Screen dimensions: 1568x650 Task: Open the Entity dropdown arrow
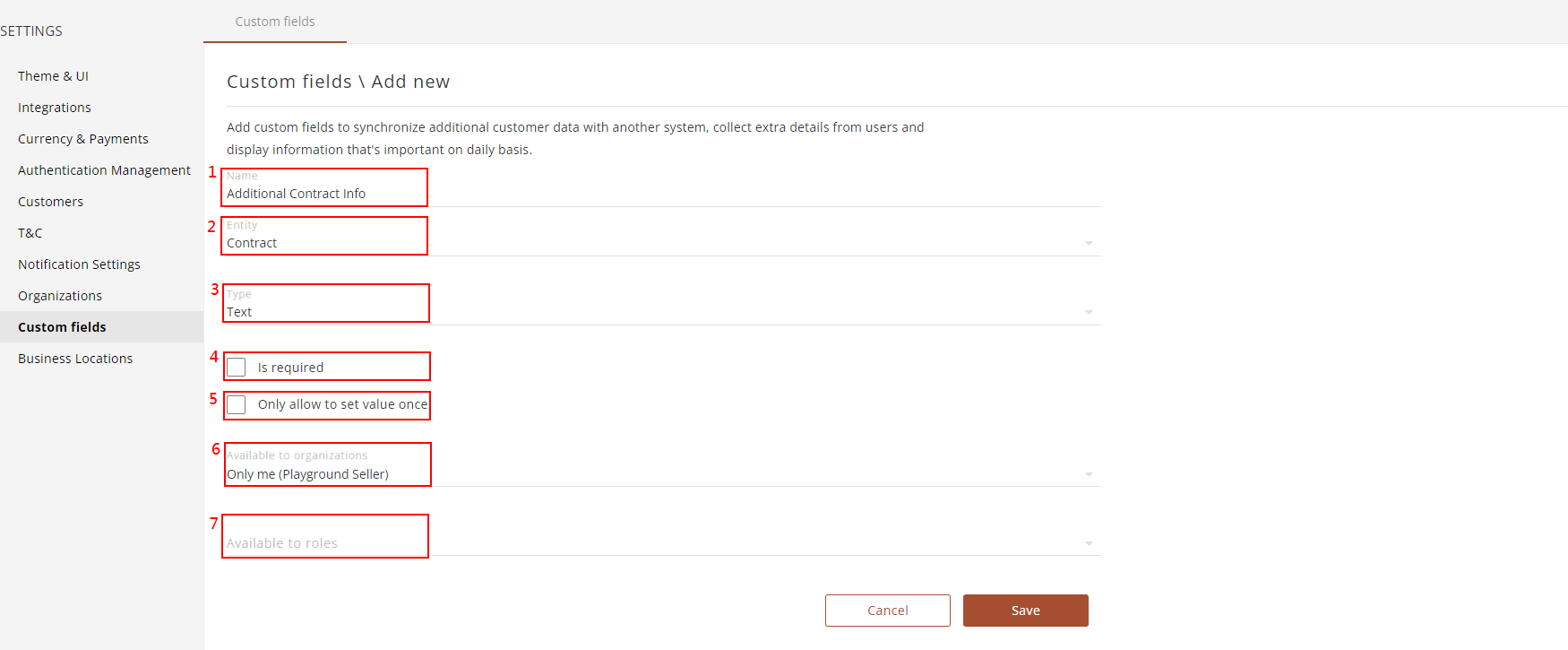(1089, 243)
